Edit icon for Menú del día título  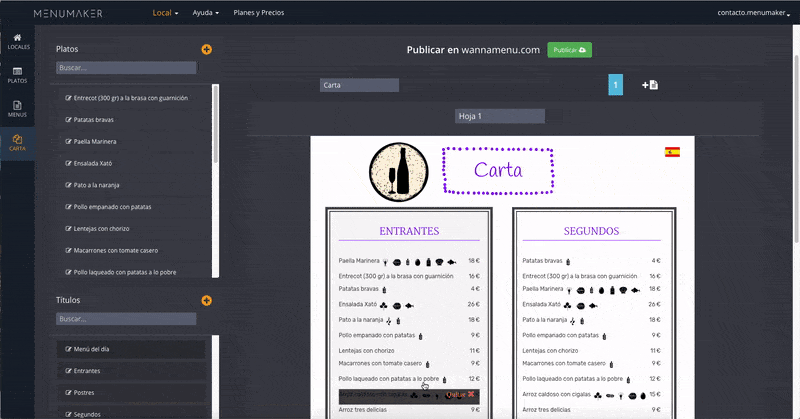click(x=68, y=349)
